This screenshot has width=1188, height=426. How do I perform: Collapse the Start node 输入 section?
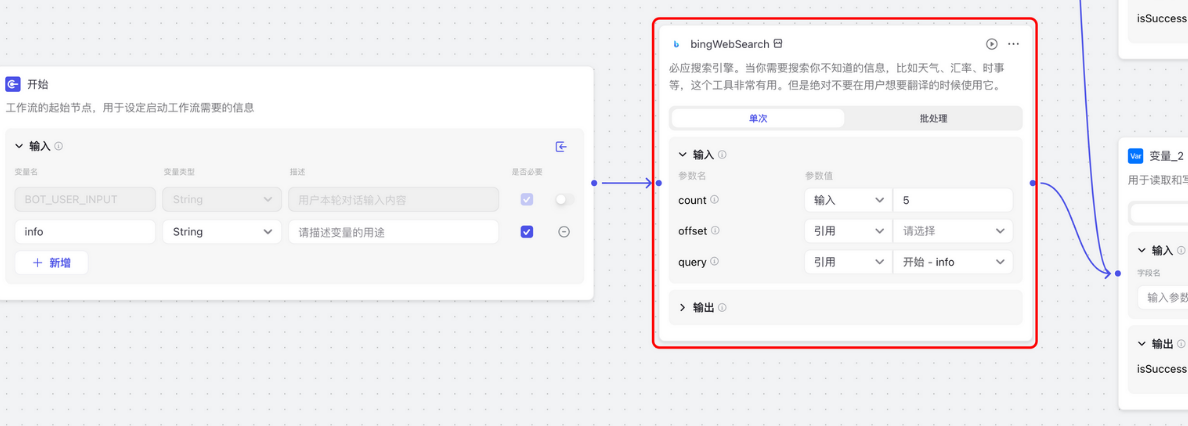click(x=20, y=146)
